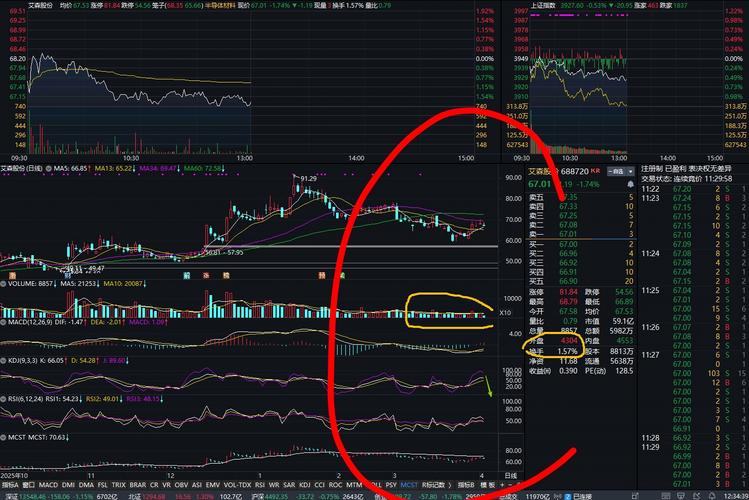The width and height of the screenshot is (749, 500).
Task: Select the ROC indicator tab
Action: 335,485
